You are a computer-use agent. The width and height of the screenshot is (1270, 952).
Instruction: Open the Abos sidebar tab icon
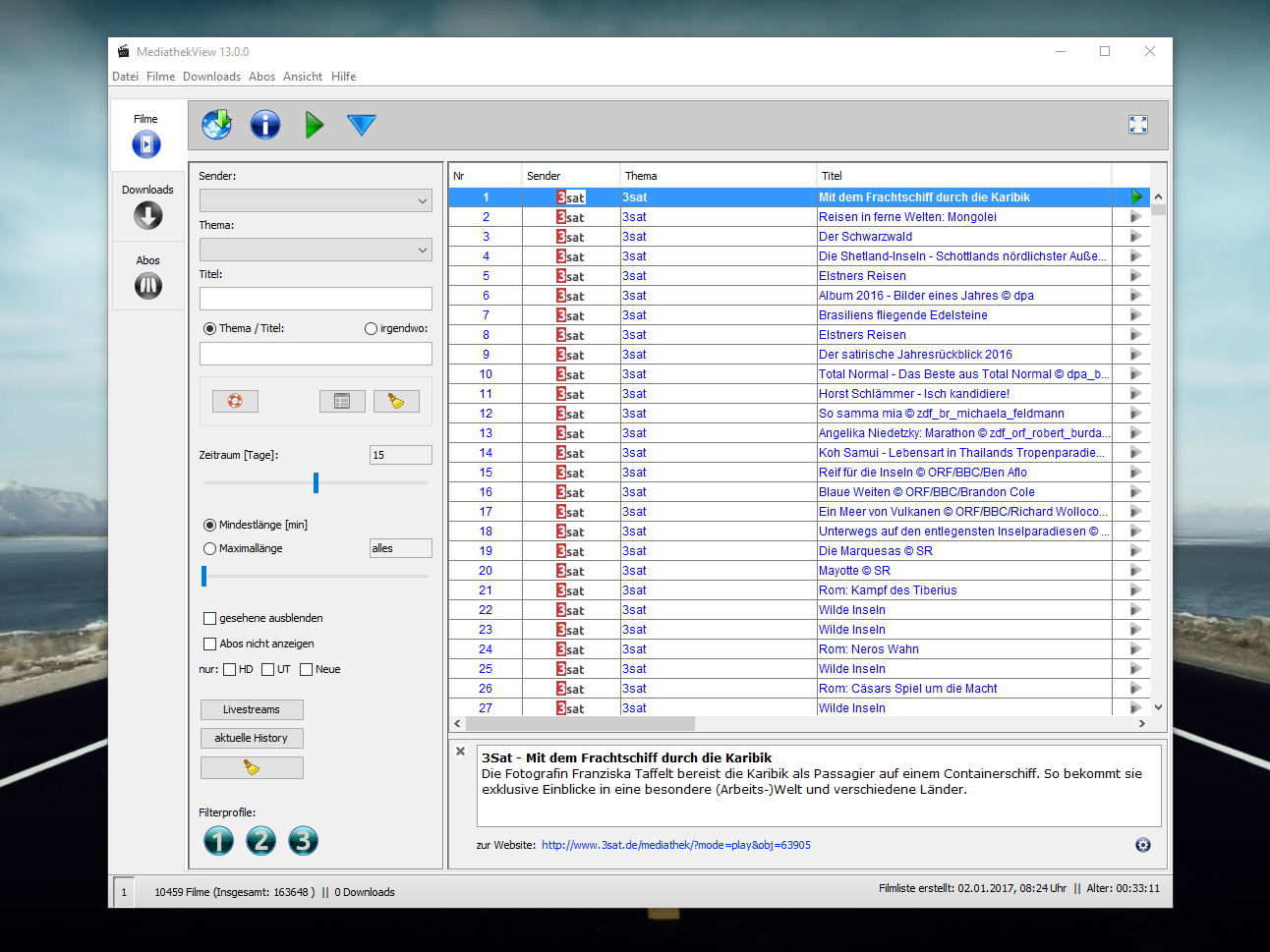click(x=147, y=286)
